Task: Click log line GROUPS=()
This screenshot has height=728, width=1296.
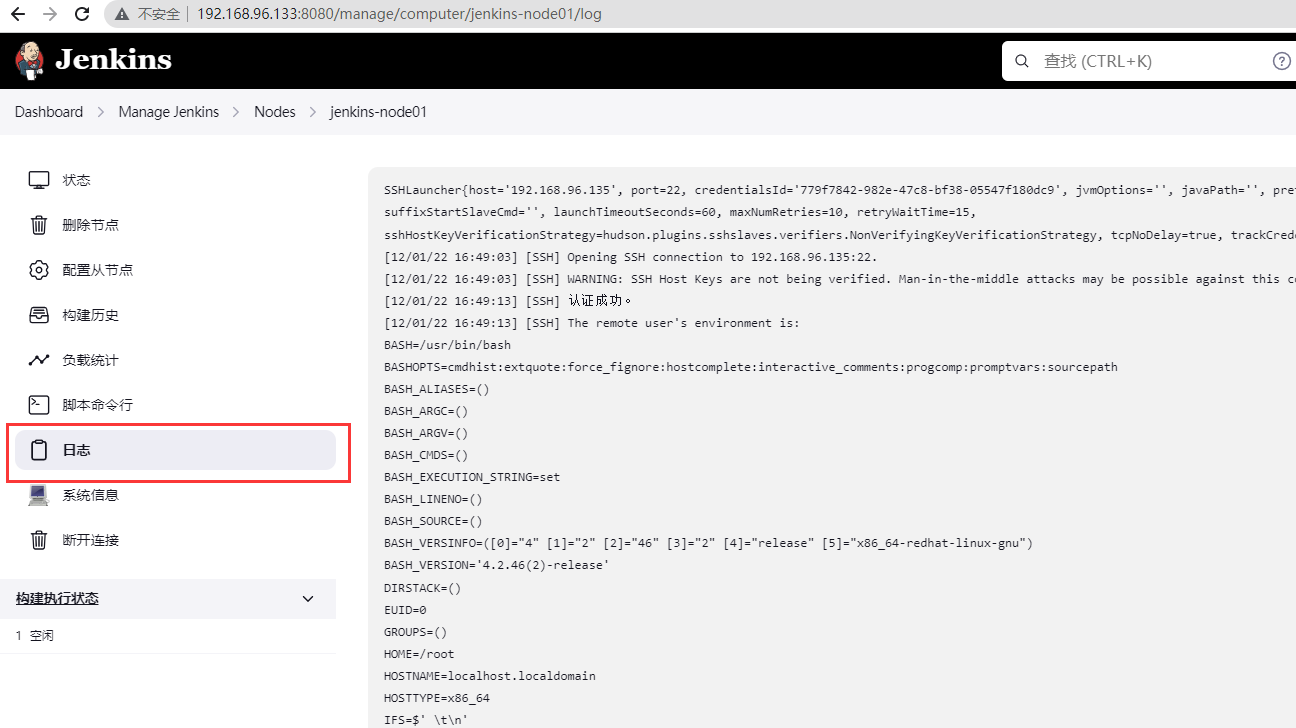Action: tap(415, 631)
